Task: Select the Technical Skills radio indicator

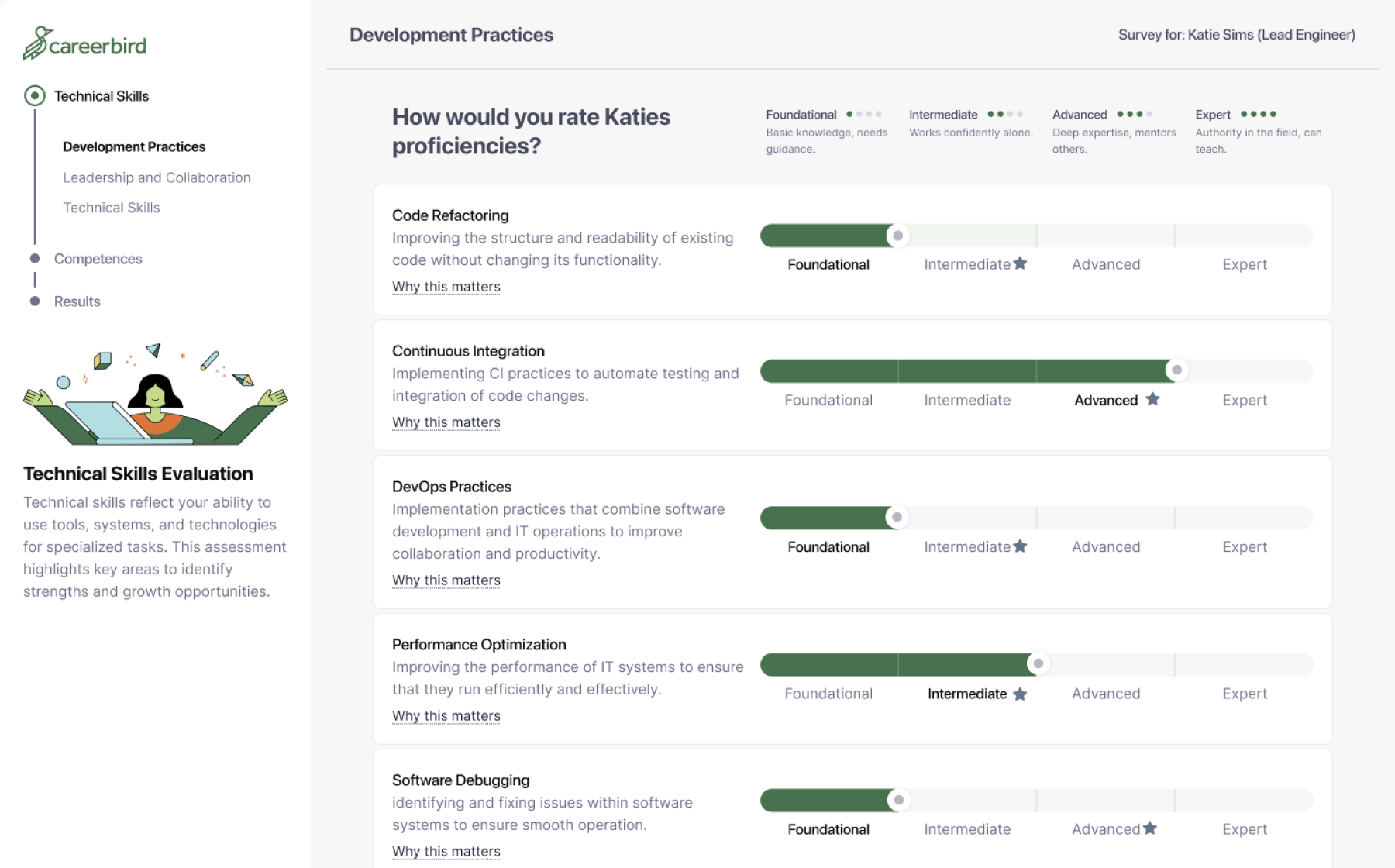Action: [35, 95]
